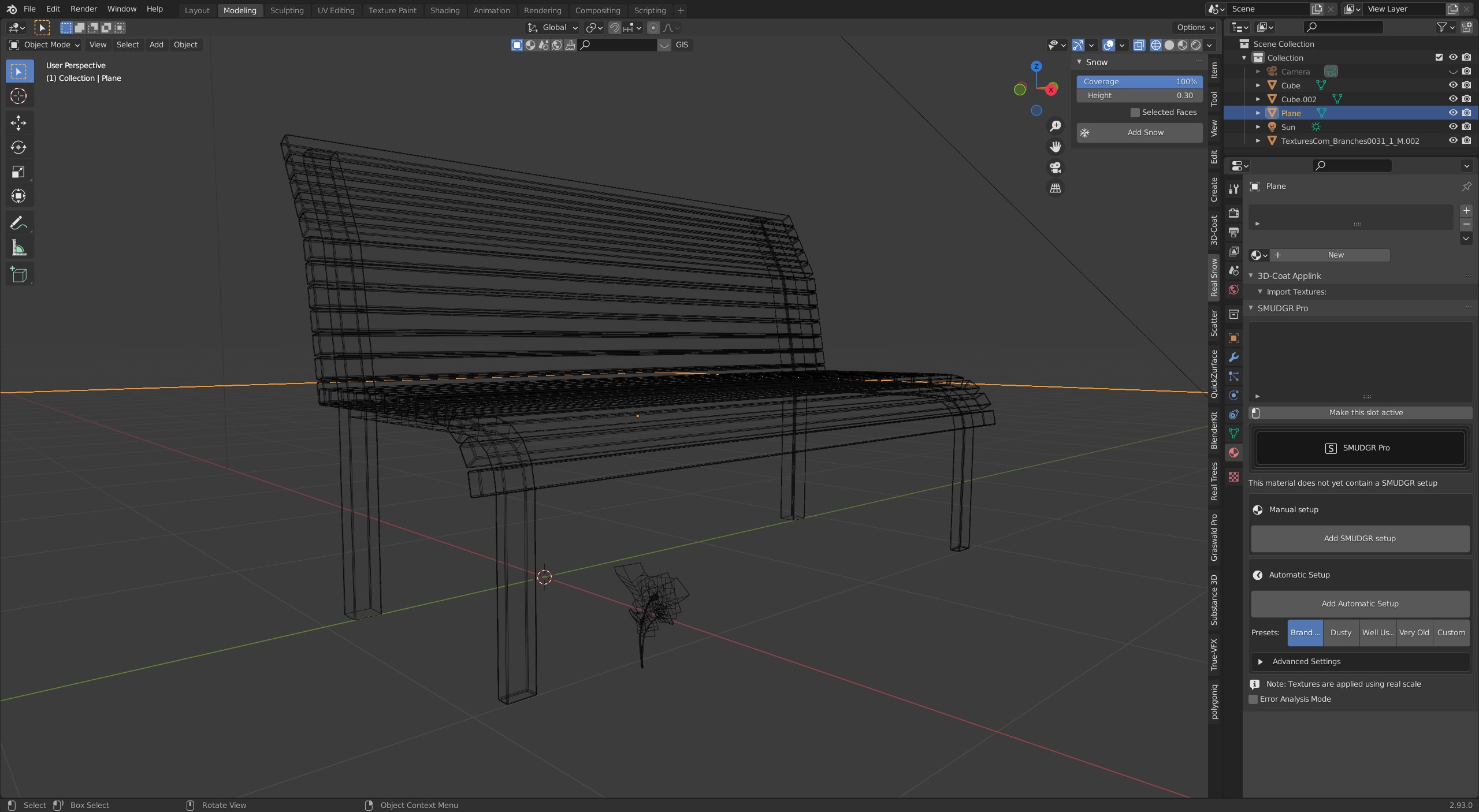Activate the Annotate pencil tool
1479x812 pixels.
point(18,223)
